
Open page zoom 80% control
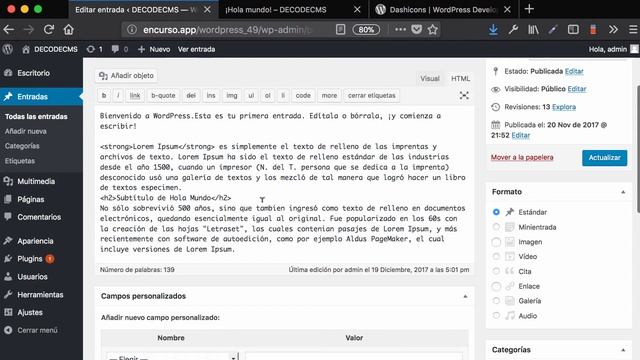(x=366, y=29)
